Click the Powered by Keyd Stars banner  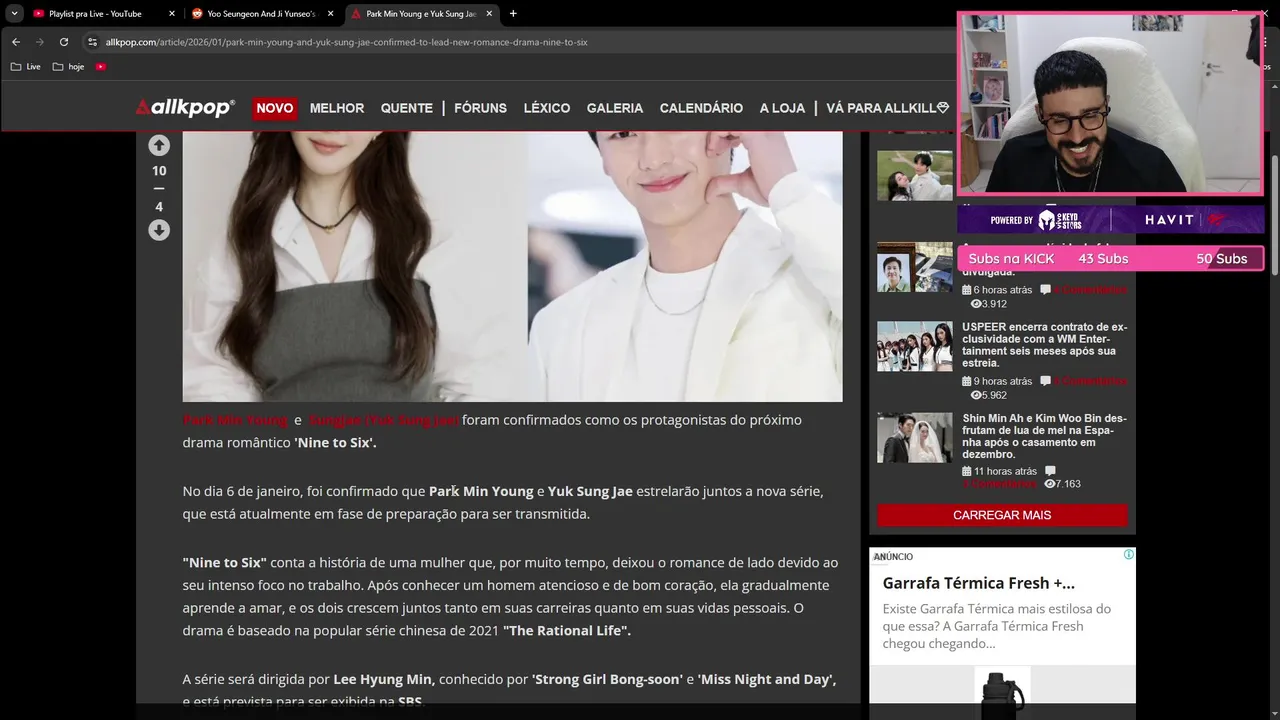pos(1110,220)
